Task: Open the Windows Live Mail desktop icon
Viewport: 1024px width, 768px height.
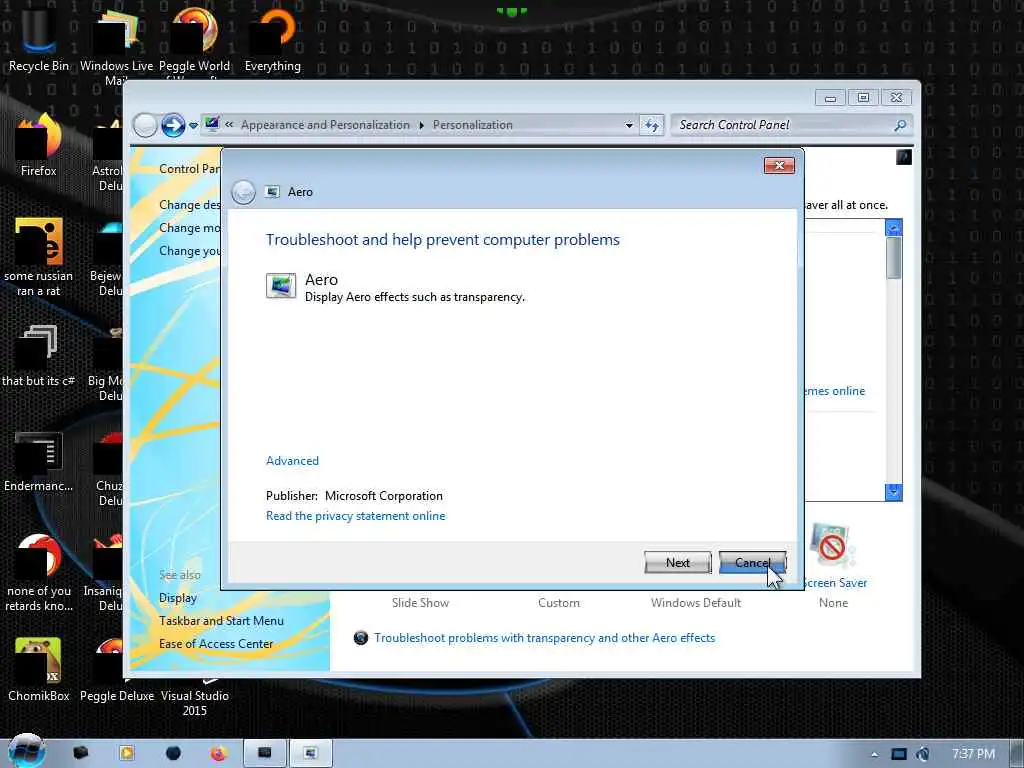Action: click(x=116, y=46)
